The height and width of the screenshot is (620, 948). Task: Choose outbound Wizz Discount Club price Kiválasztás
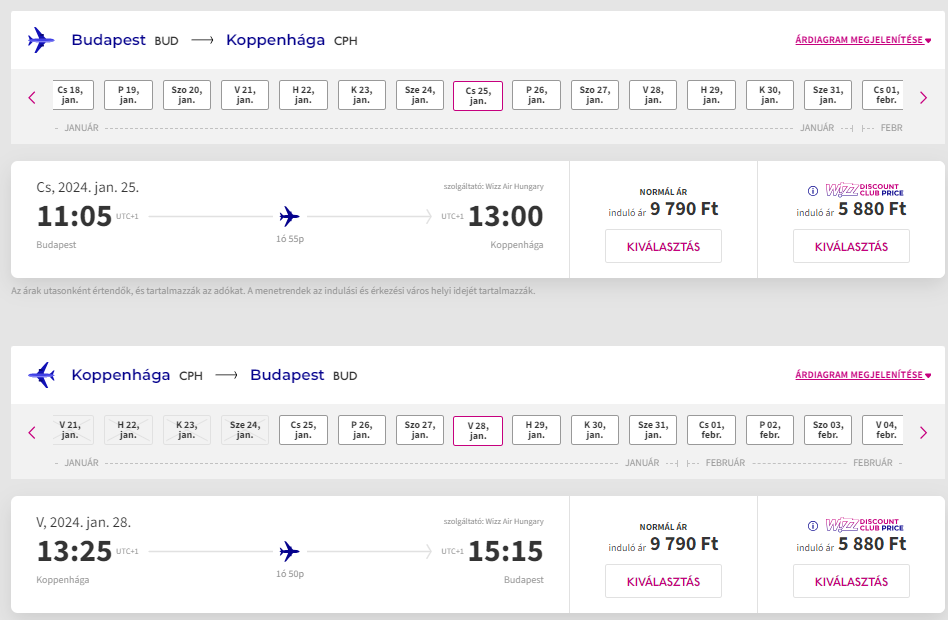coord(851,246)
